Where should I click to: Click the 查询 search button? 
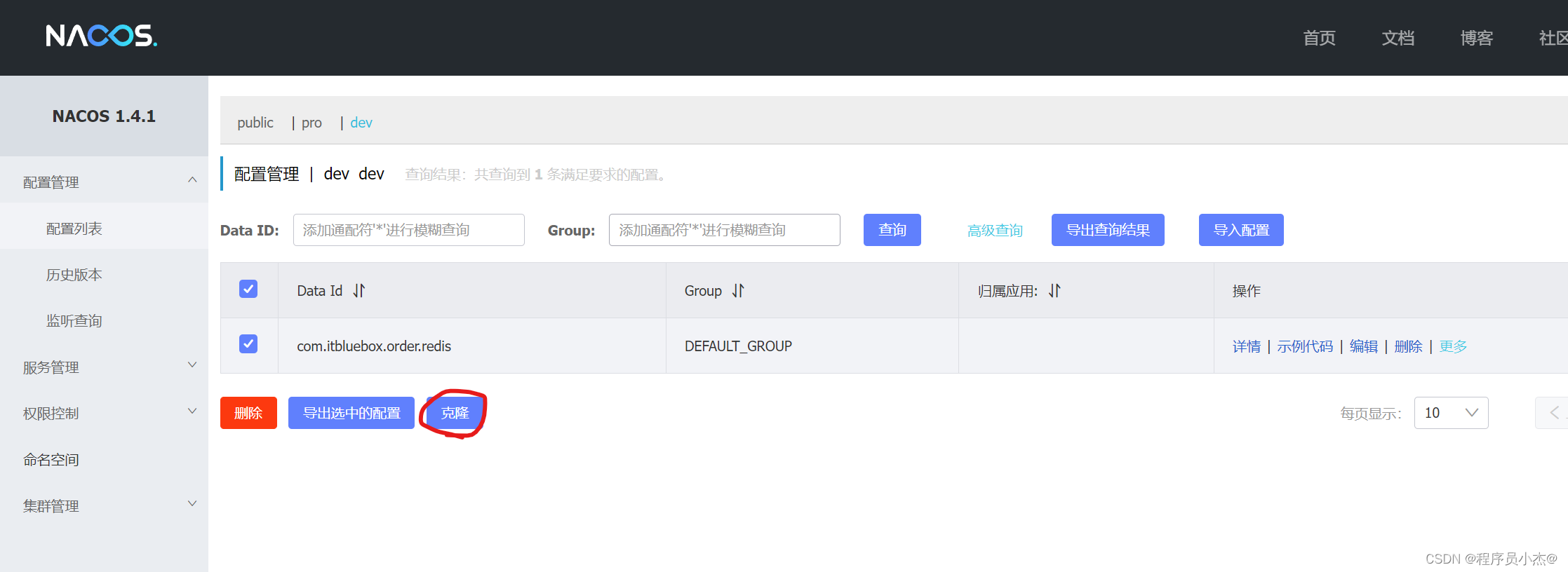pos(892,230)
